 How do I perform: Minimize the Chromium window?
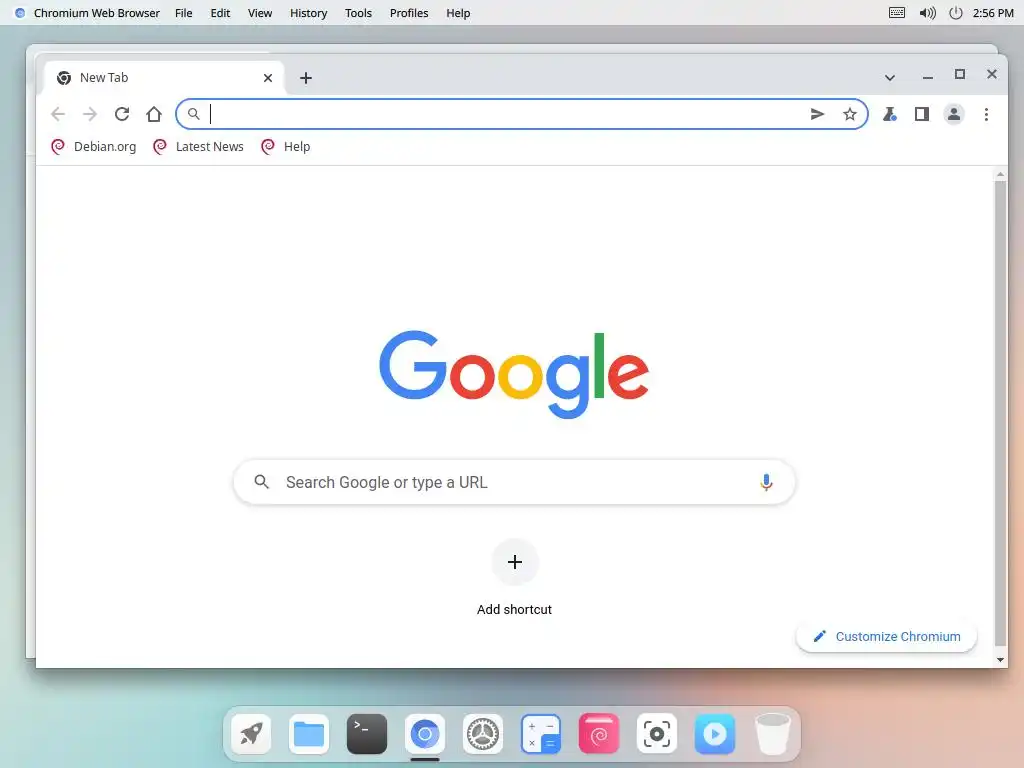(927, 76)
